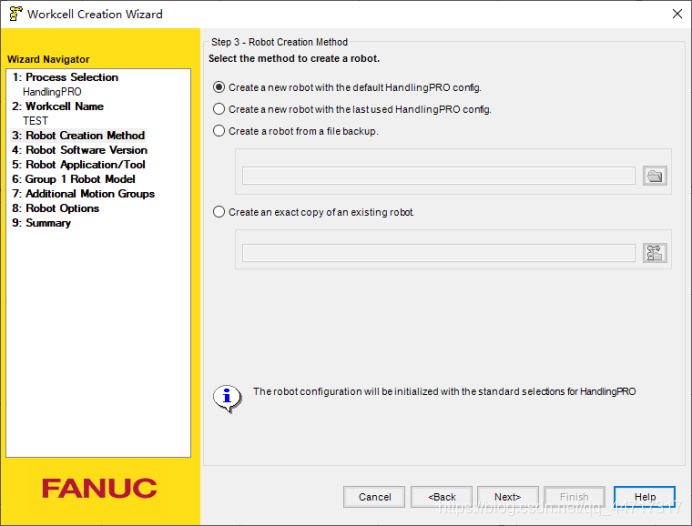Go to step 1: Process Selection
The height and width of the screenshot is (526, 692).
[65, 77]
